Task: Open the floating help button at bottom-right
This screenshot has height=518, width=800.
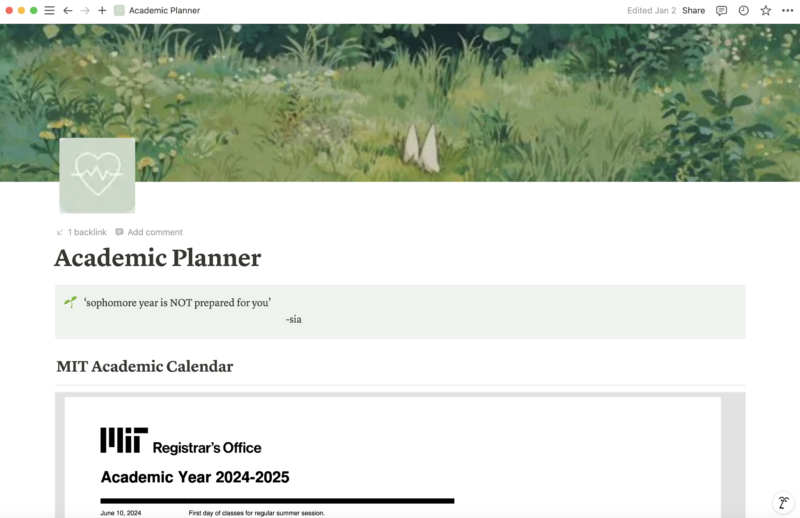Action: [783, 502]
